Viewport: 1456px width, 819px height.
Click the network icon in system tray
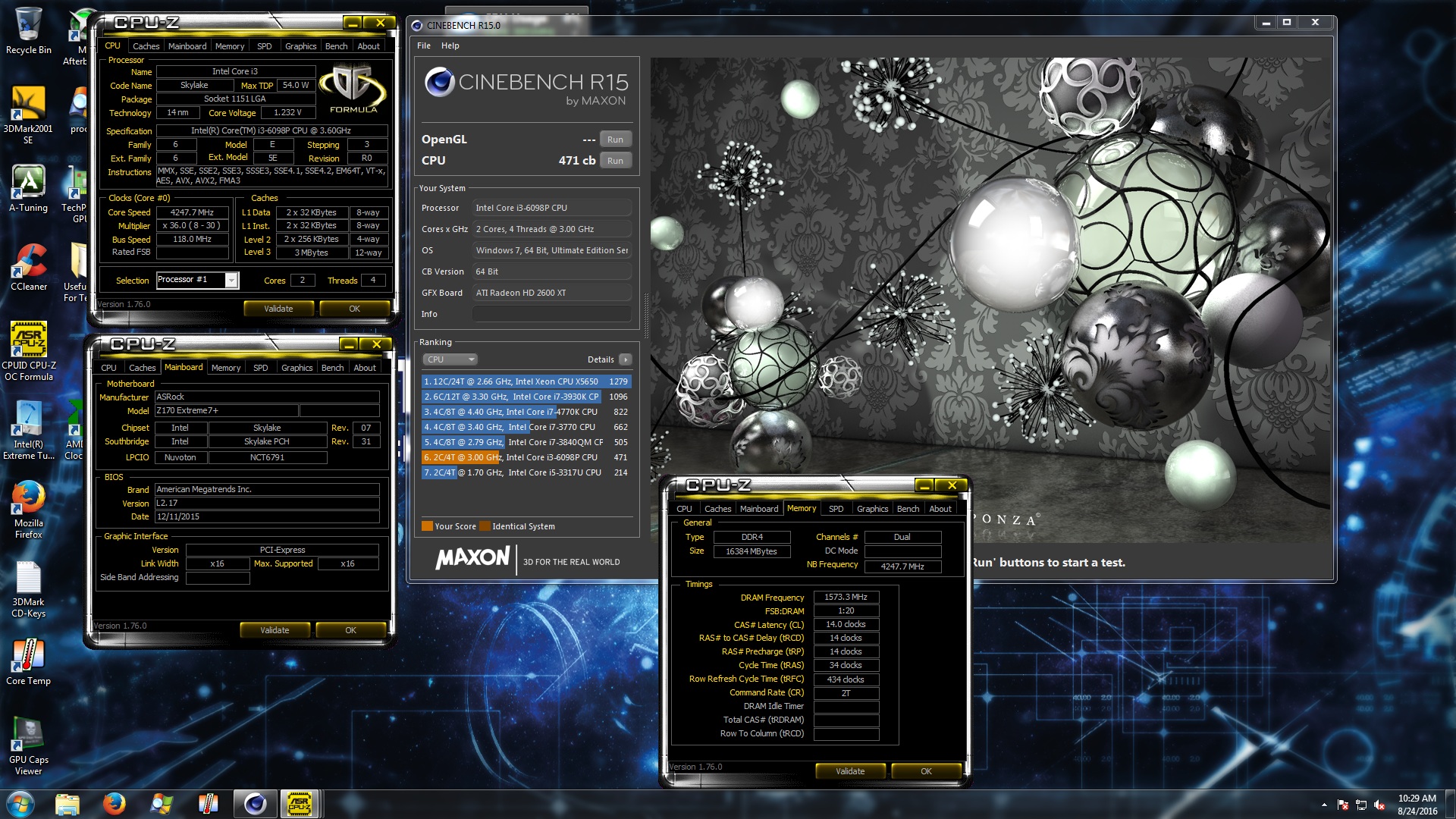coord(1361,805)
